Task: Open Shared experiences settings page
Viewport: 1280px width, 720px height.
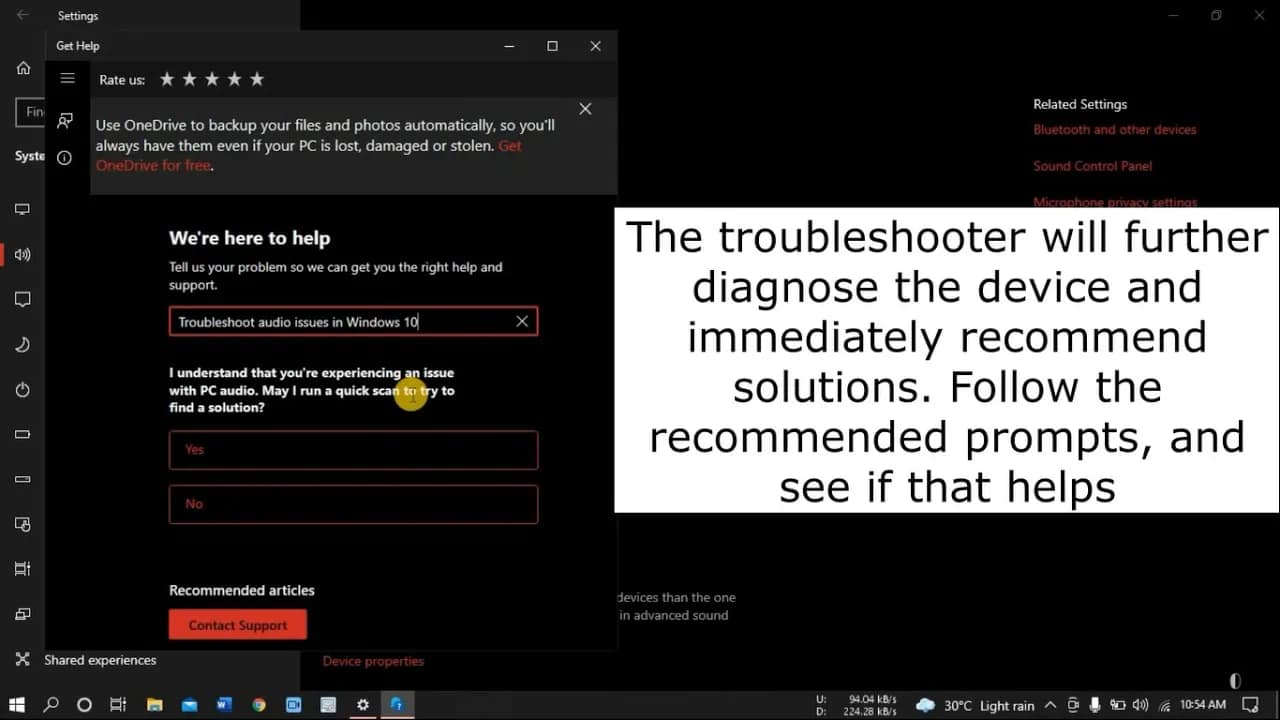Action: click(100, 660)
